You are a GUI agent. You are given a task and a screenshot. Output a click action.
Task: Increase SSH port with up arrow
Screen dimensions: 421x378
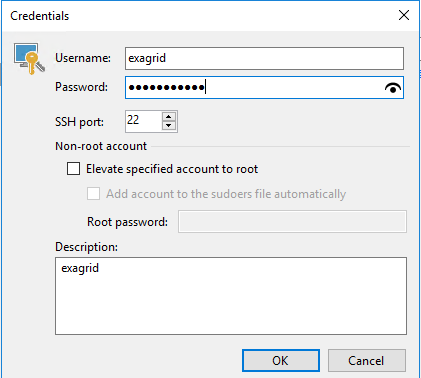(169, 117)
